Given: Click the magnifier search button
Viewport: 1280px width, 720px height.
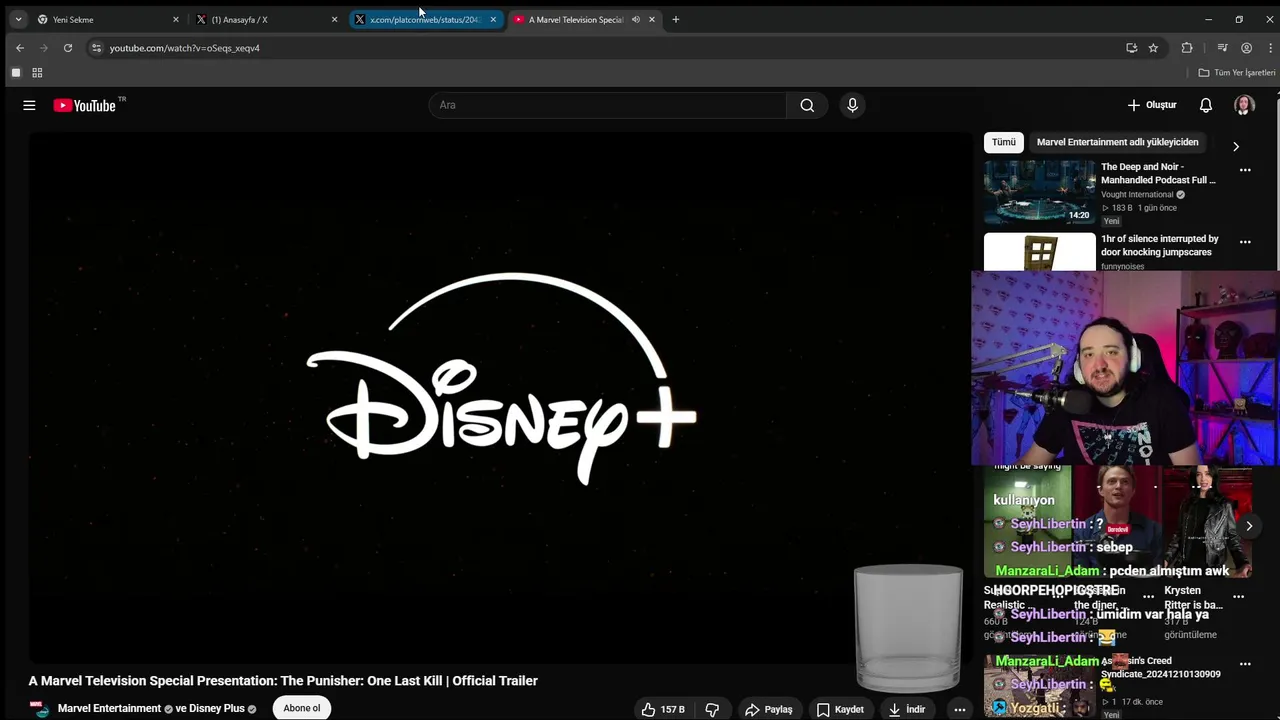Looking at the screenshot, I should tap(807, 105).
